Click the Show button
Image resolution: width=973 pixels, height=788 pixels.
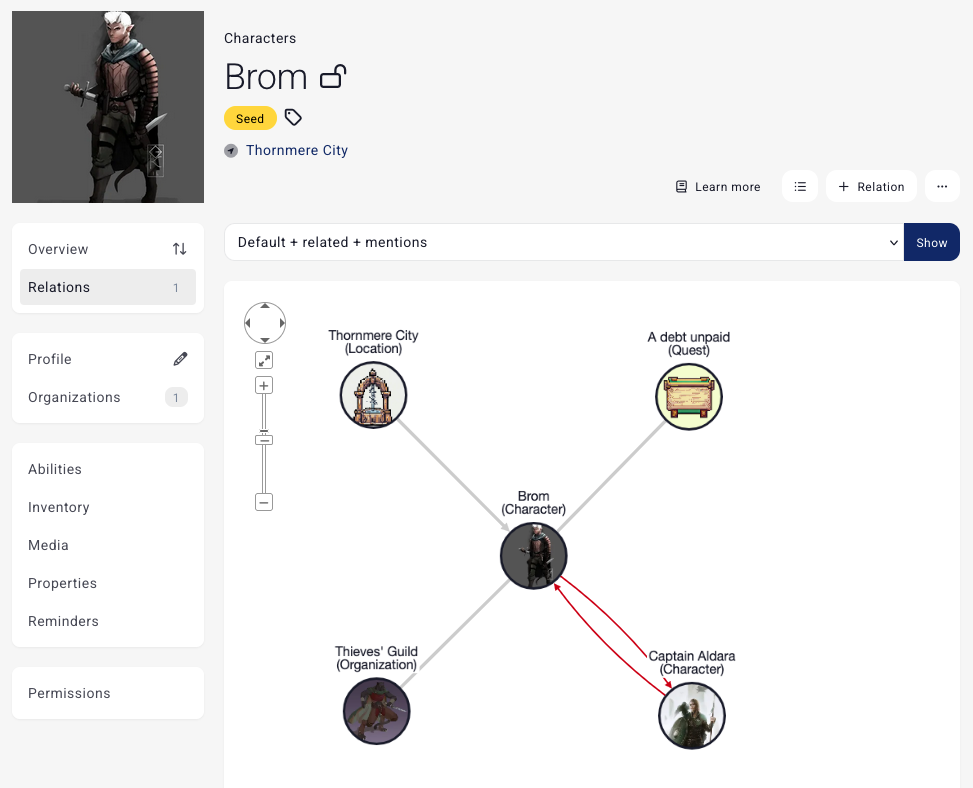[931, 242]
